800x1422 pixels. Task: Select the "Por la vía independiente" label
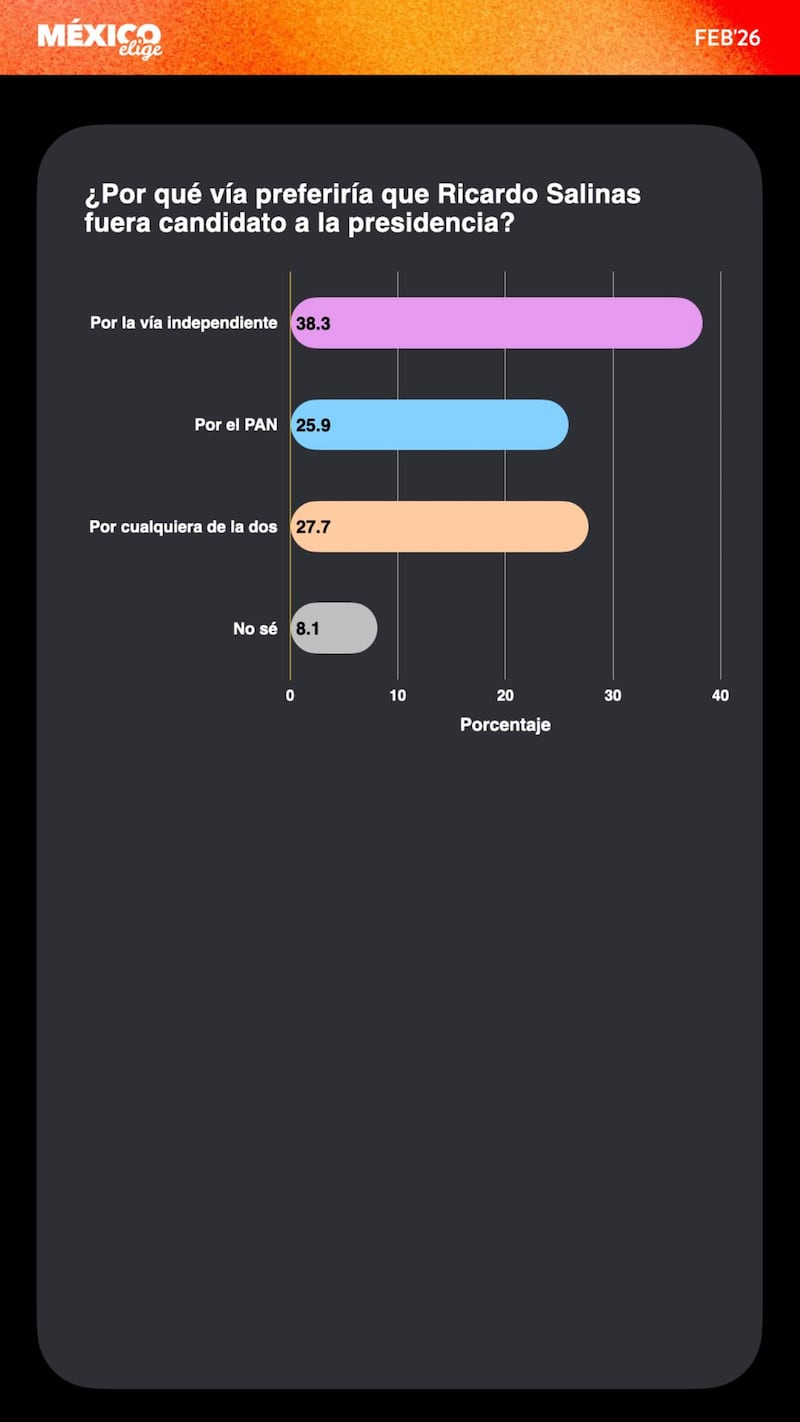tap(184, 323)
